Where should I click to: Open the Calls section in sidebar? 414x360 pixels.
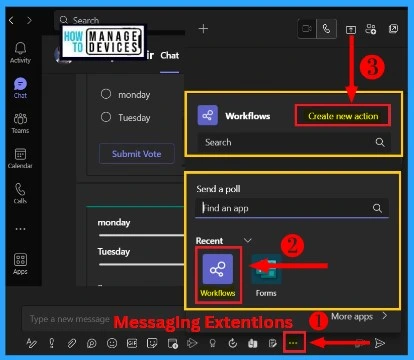(x=20, y=193)
